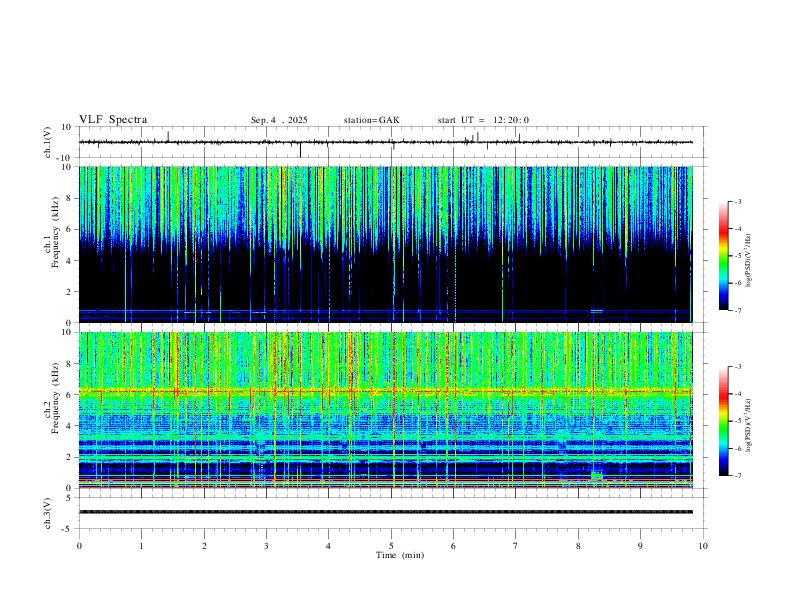Click the "ch.3(V)" axis label

[48, 513]
